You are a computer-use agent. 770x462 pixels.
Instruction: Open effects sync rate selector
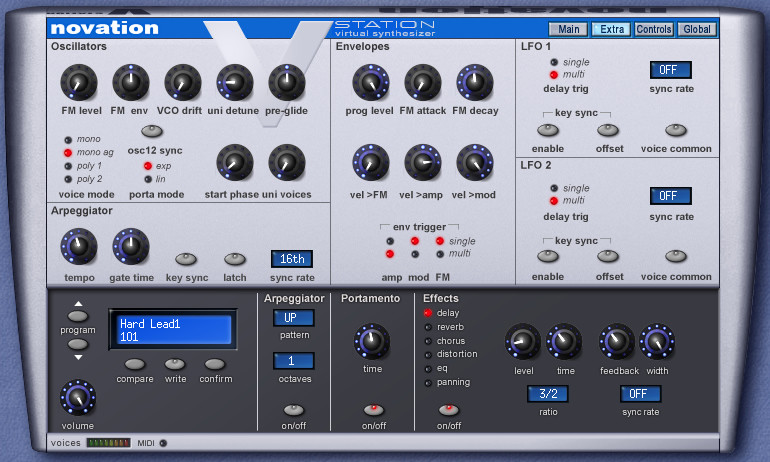coord(640,394)
